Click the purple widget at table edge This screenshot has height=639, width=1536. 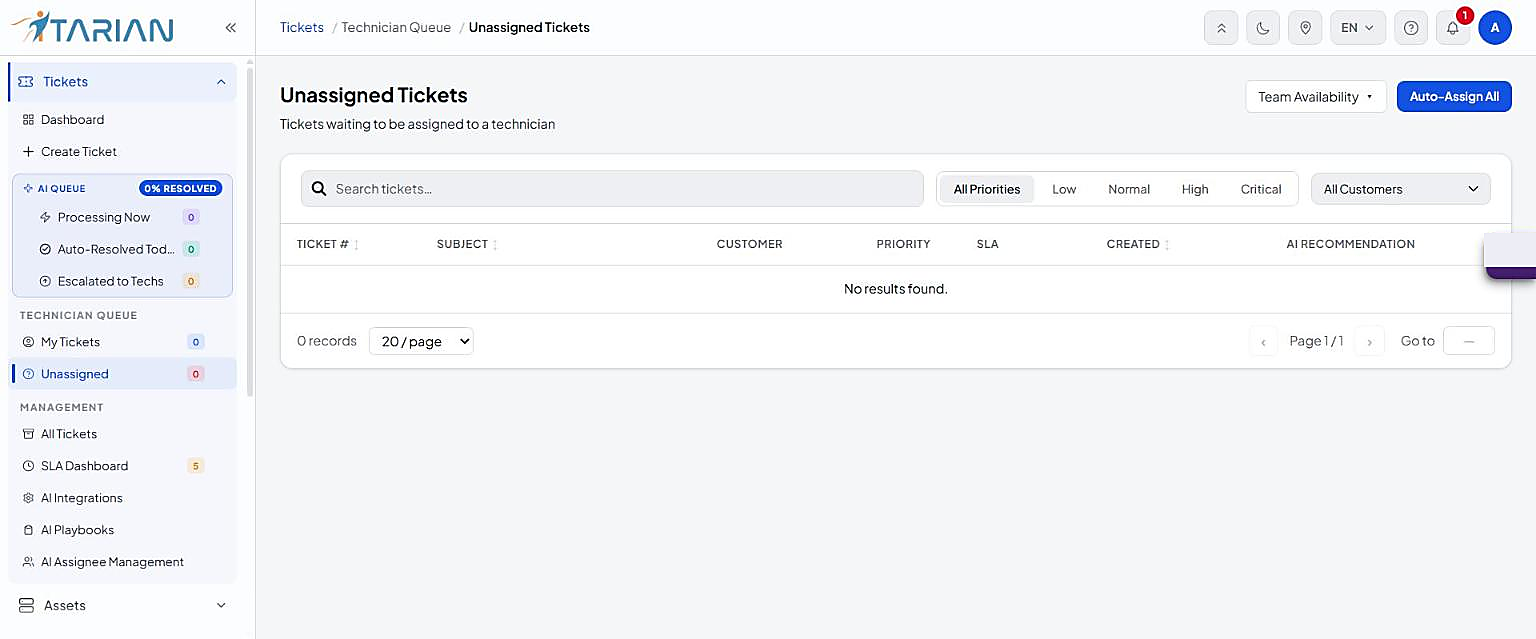point(1510,256)
